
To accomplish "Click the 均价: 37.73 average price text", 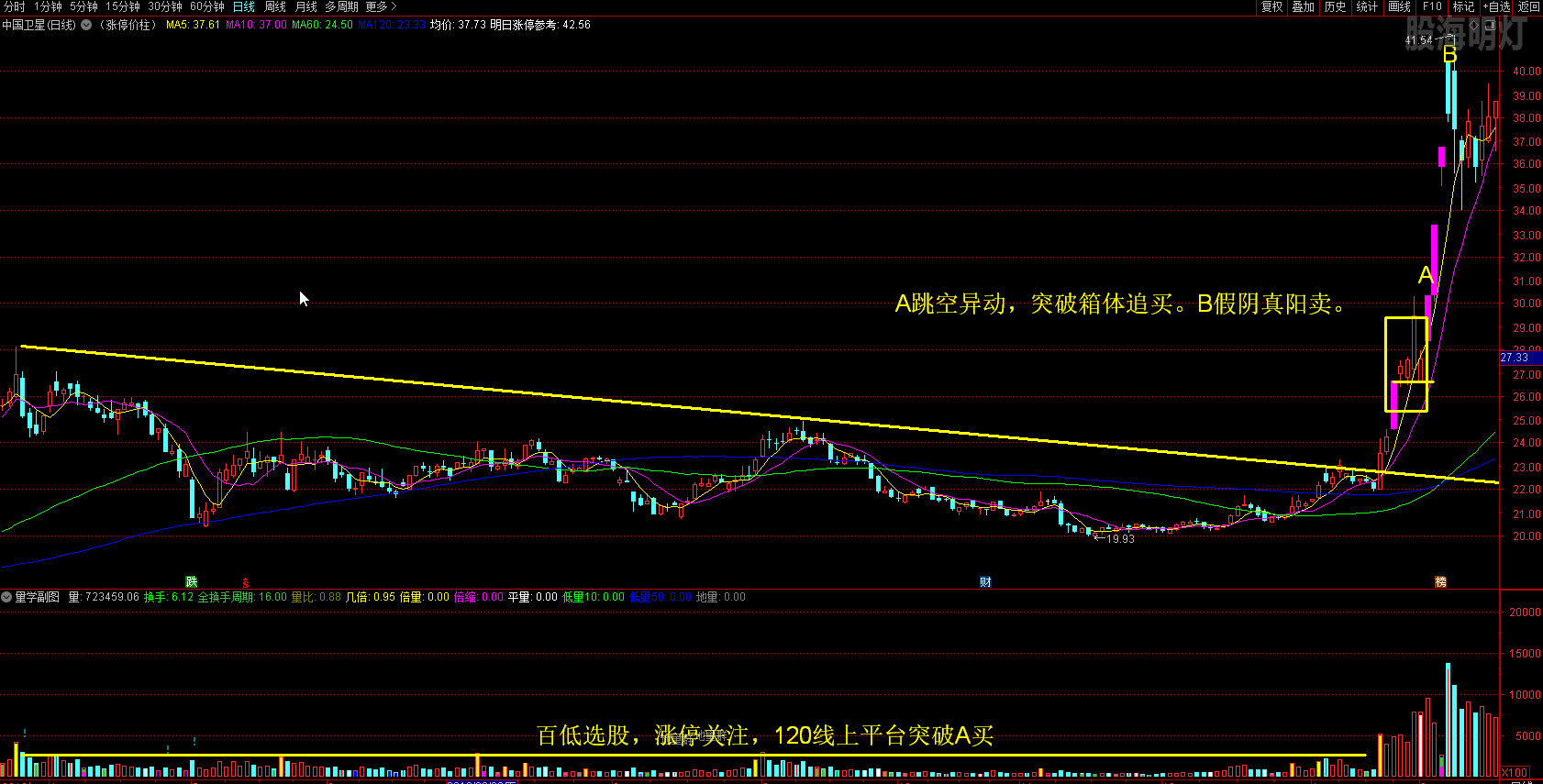I will tap(458, 25).
